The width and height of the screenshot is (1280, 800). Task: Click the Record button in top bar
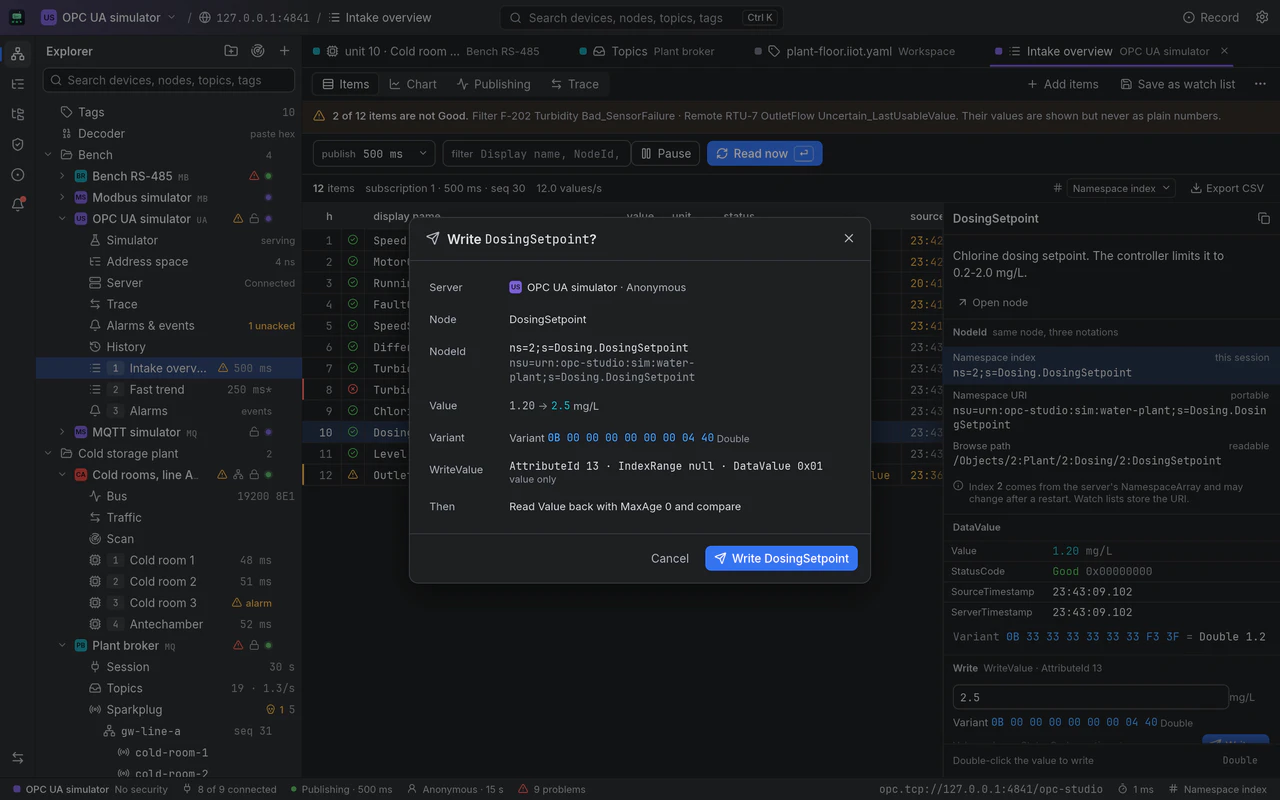[x=1211, y=17]
